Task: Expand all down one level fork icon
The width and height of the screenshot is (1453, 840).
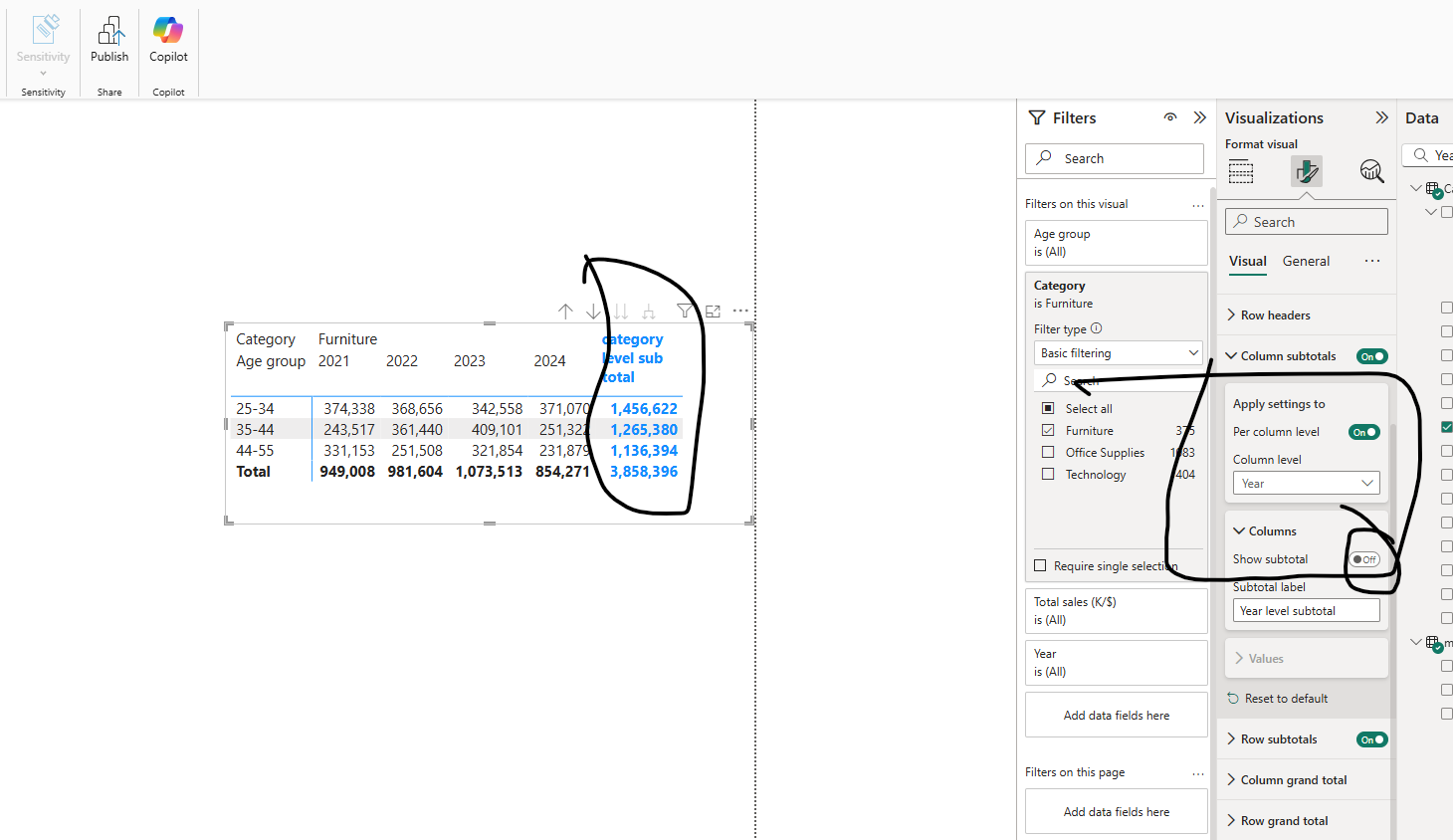Action: click(649, 312)
